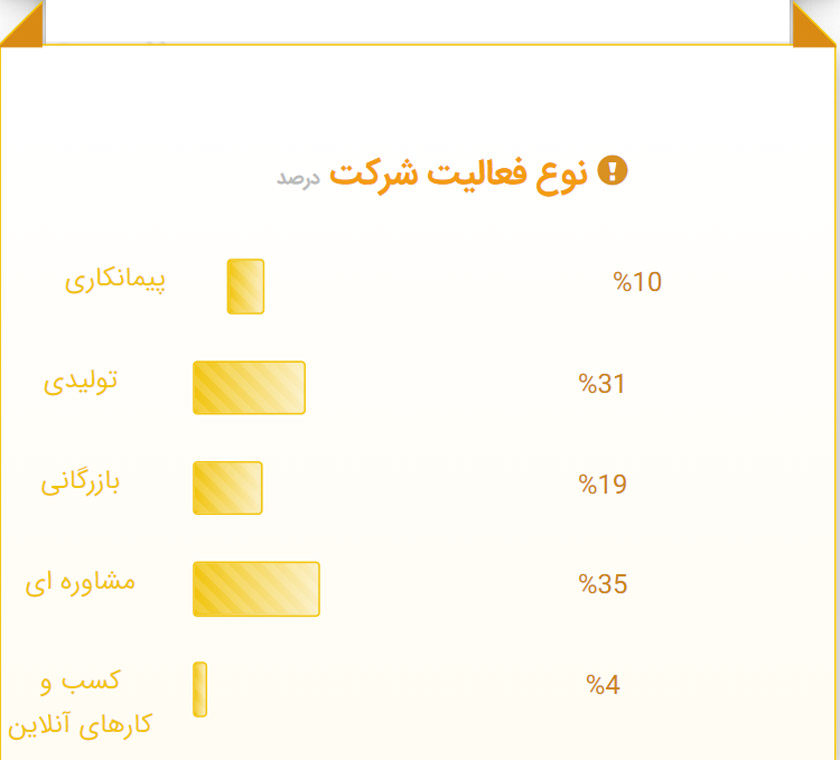Click the %31 percentage value

[x=602, y=384]
